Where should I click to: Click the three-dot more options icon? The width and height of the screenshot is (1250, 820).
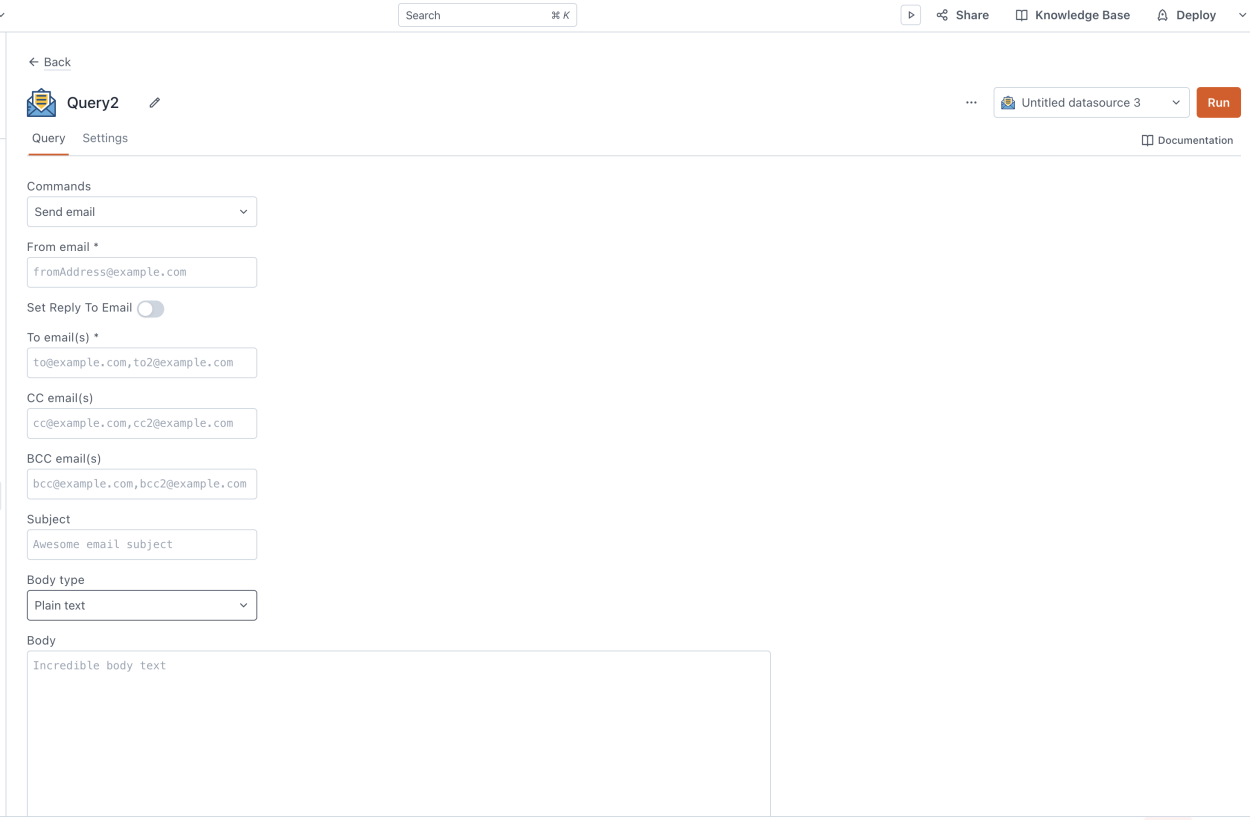point(970,102)
